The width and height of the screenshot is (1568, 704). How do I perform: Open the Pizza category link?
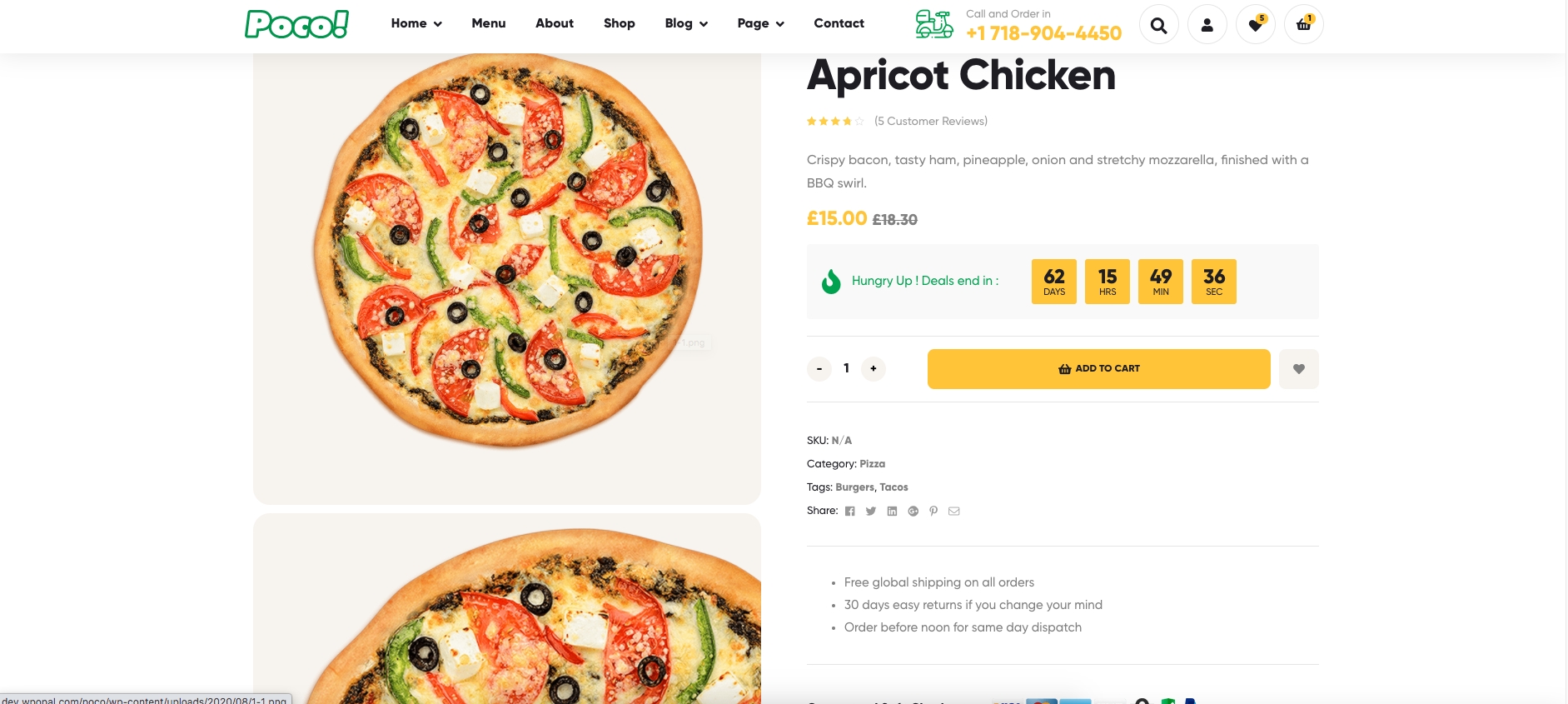pos(872,464)
